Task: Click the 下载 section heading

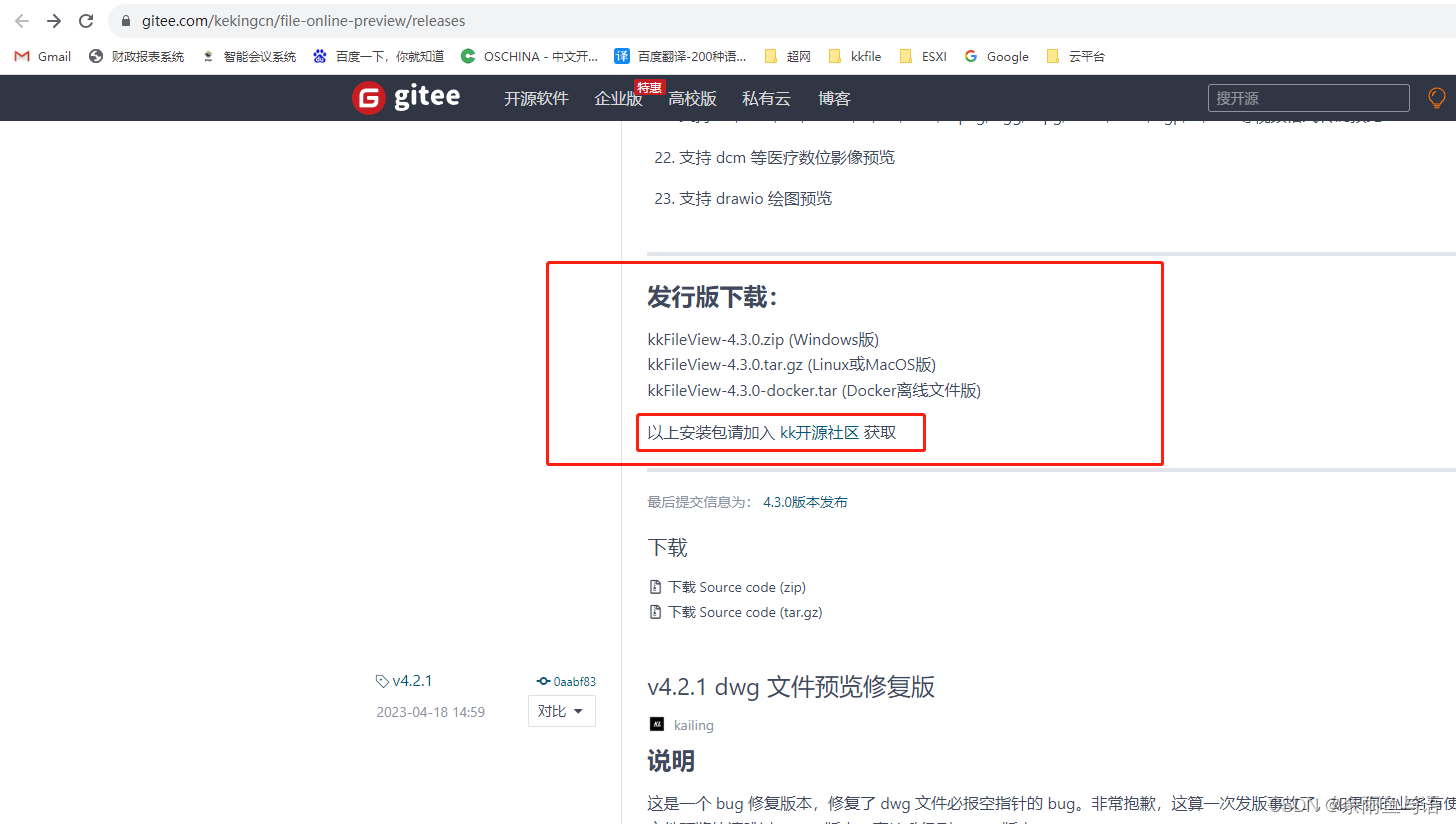Action: click(x=667, y=548)
